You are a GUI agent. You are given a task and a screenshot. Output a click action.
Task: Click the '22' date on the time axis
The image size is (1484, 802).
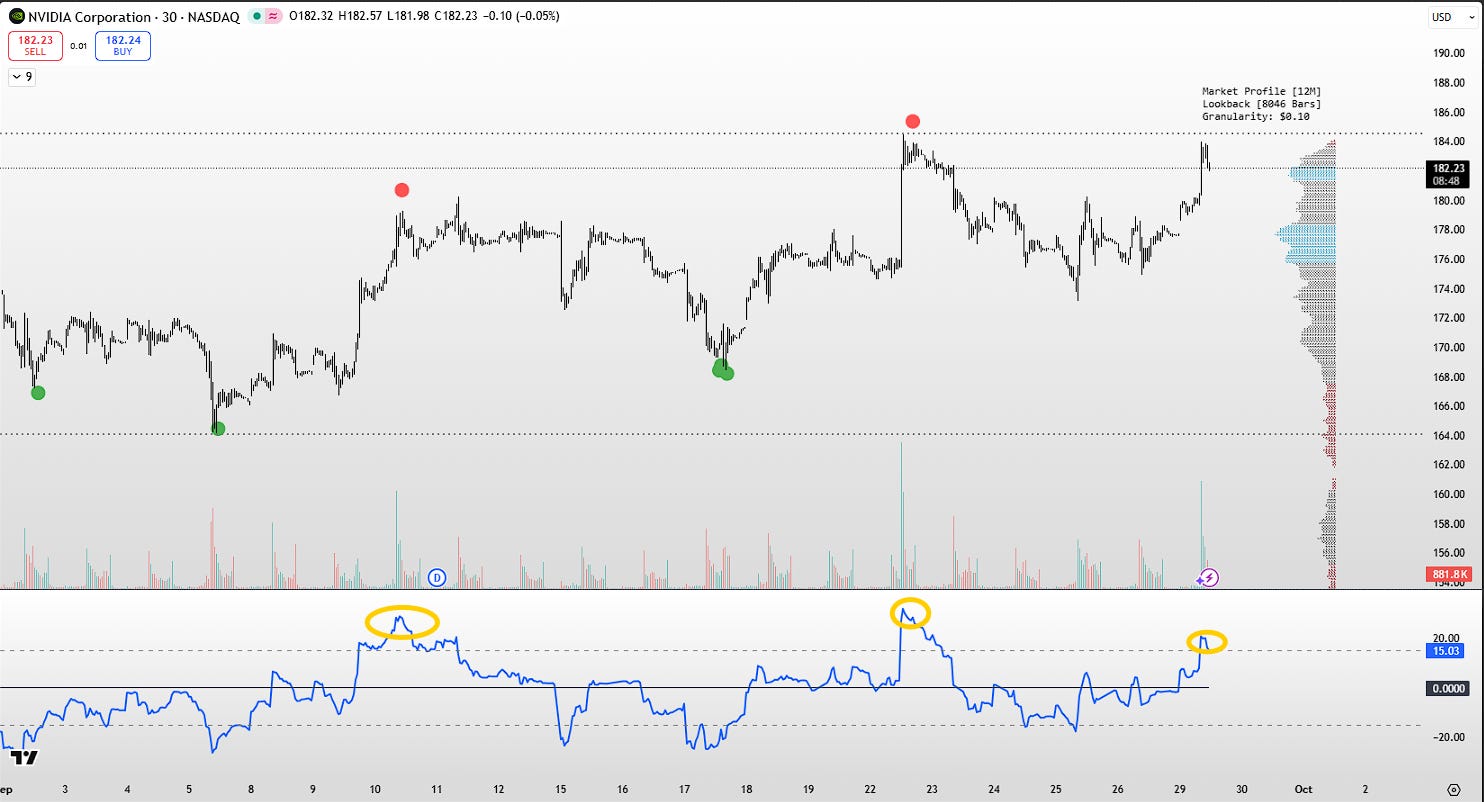tap(870, 789)
